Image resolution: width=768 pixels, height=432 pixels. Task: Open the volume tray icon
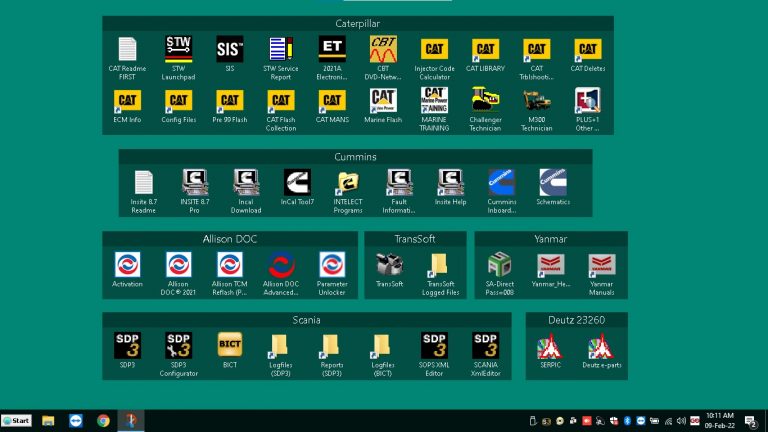681,421
